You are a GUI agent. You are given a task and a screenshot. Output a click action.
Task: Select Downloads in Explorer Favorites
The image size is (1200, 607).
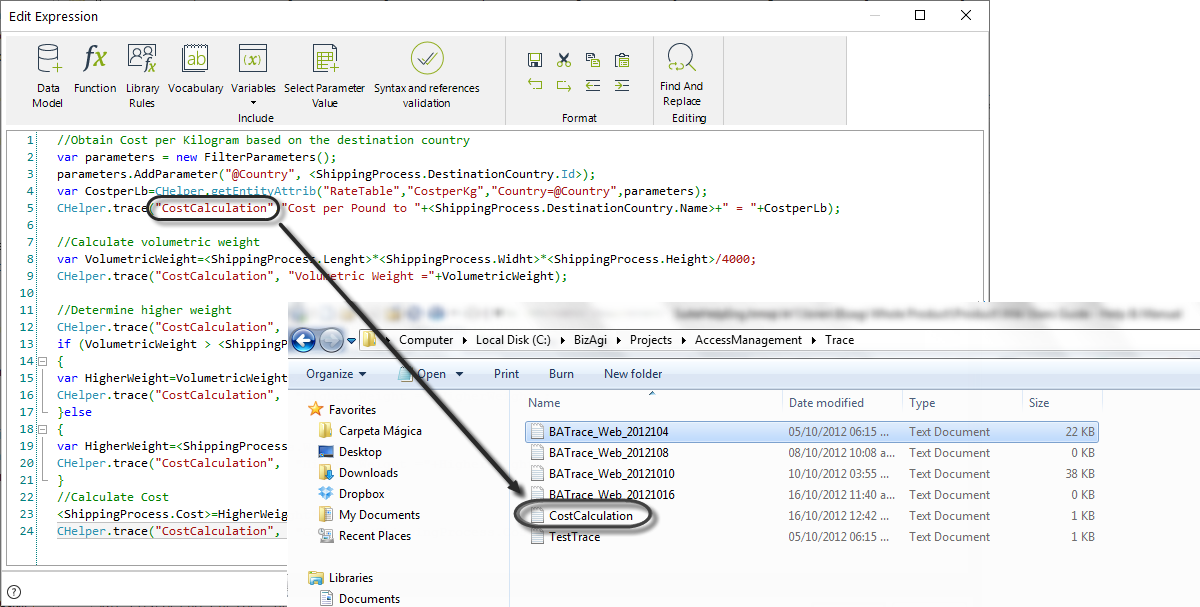coord(358,473)
